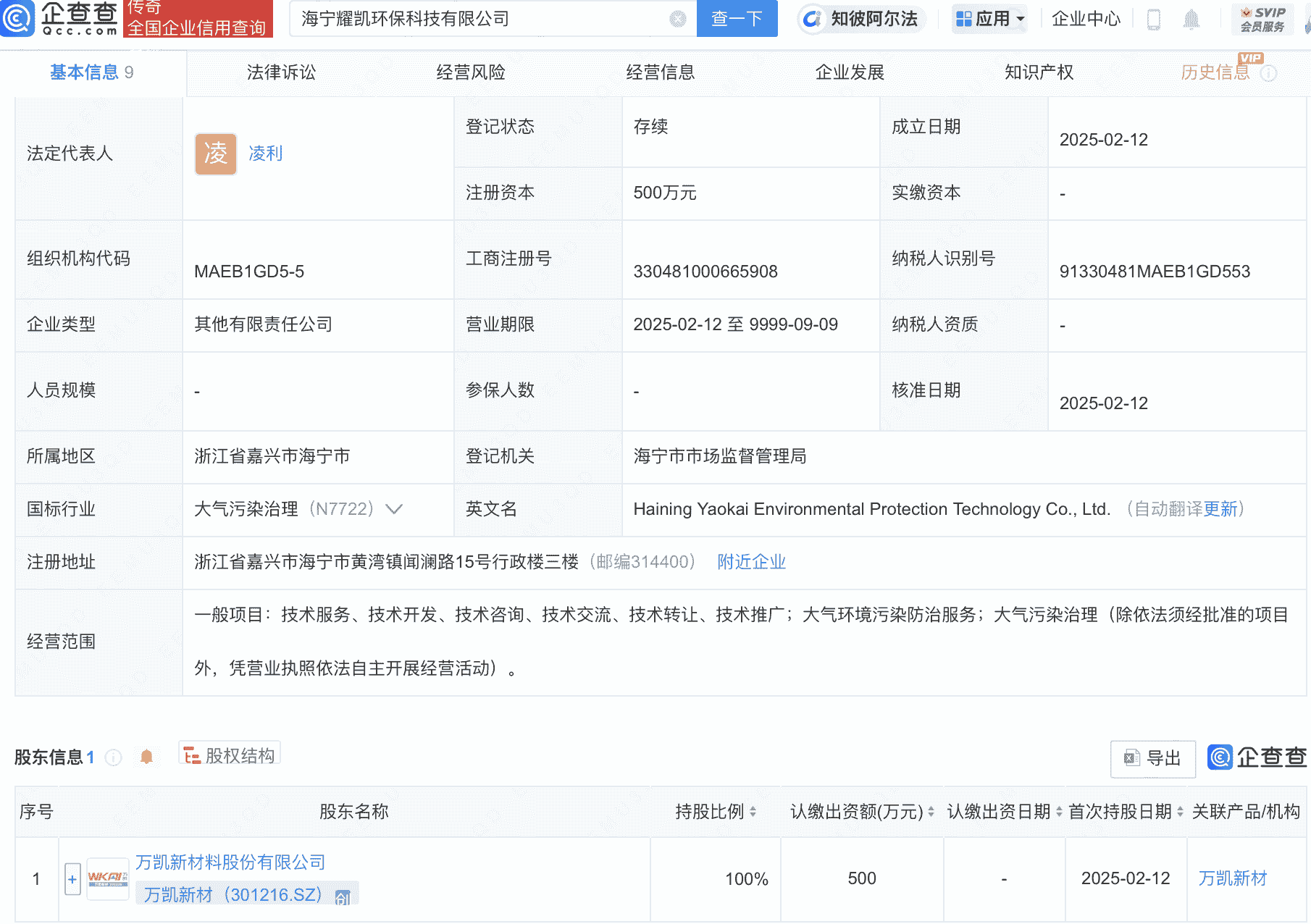Click the notification bell icon in top bar
Viewport: 1311px width, 924px height.
[1190, 20]
